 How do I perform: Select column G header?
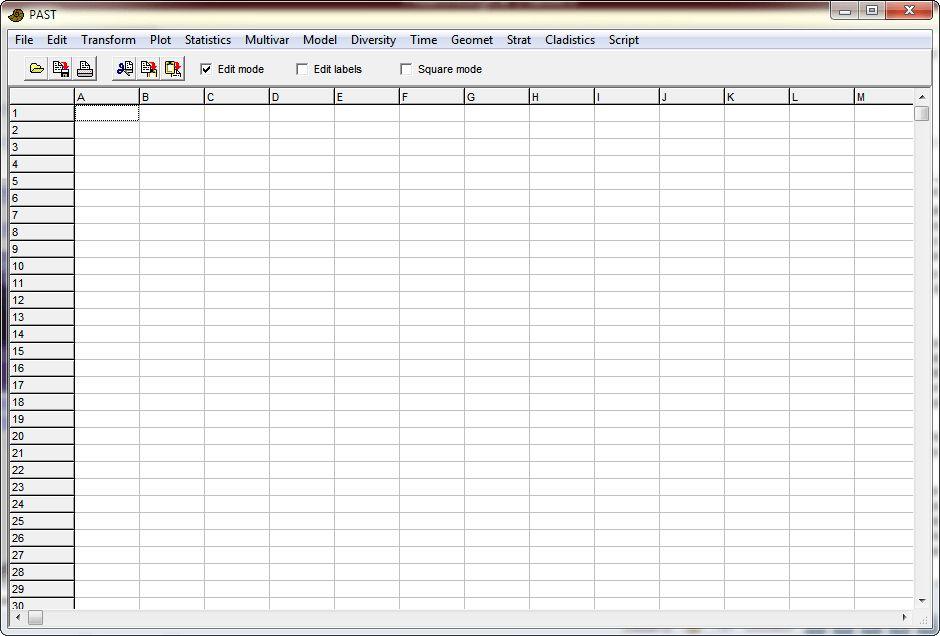point(497,97)
